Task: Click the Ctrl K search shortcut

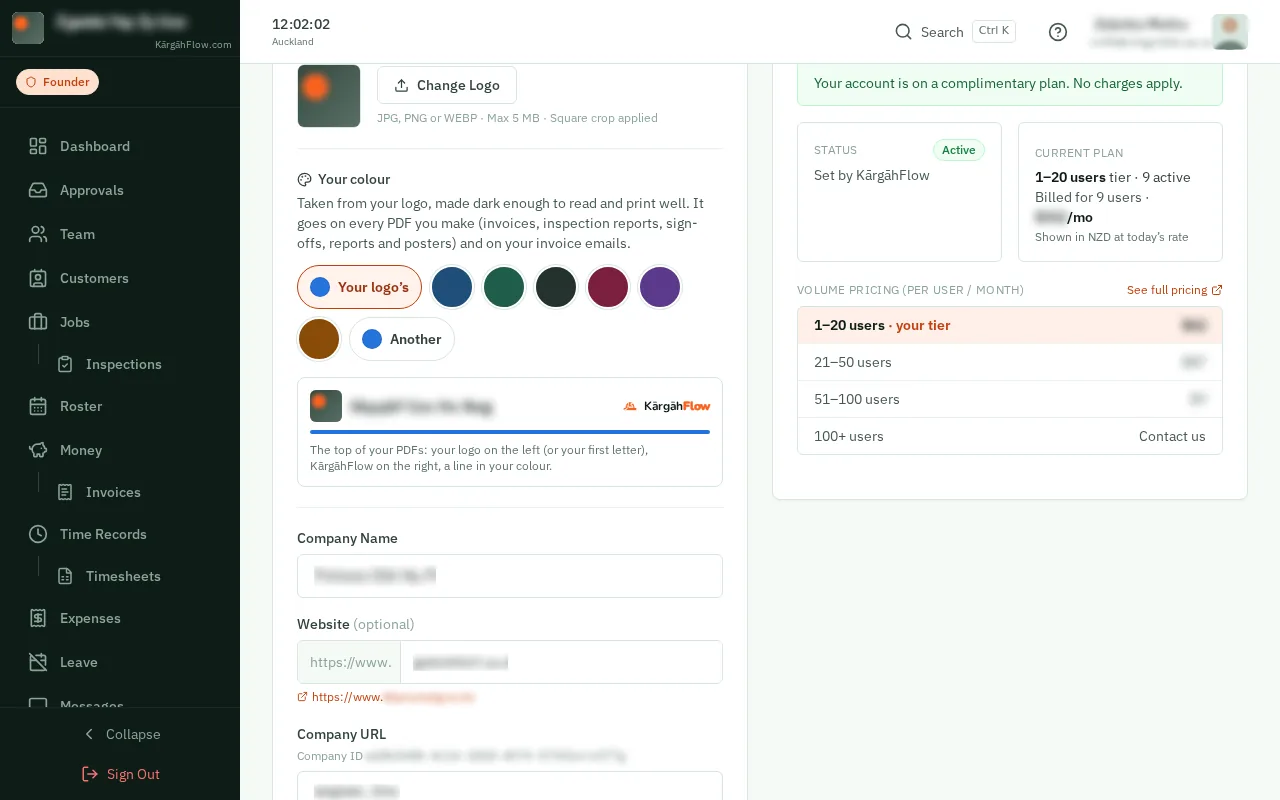Action: click(994, 31)
